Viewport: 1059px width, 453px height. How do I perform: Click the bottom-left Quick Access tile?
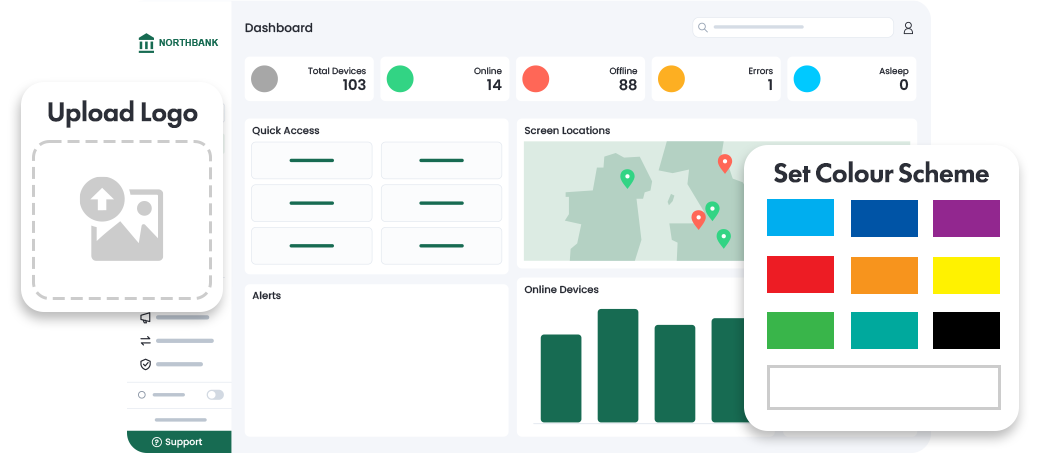[311, 246]
